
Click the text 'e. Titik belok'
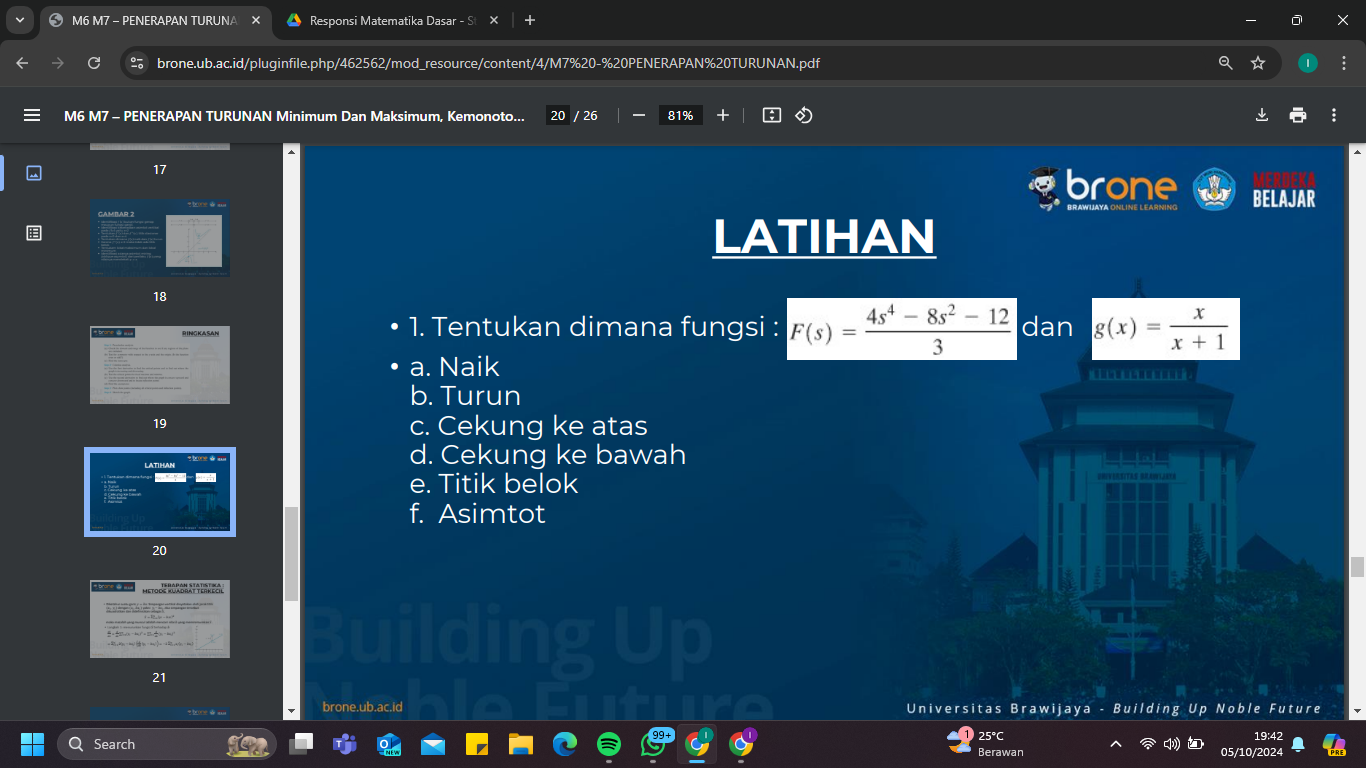[x=494, y=484]
